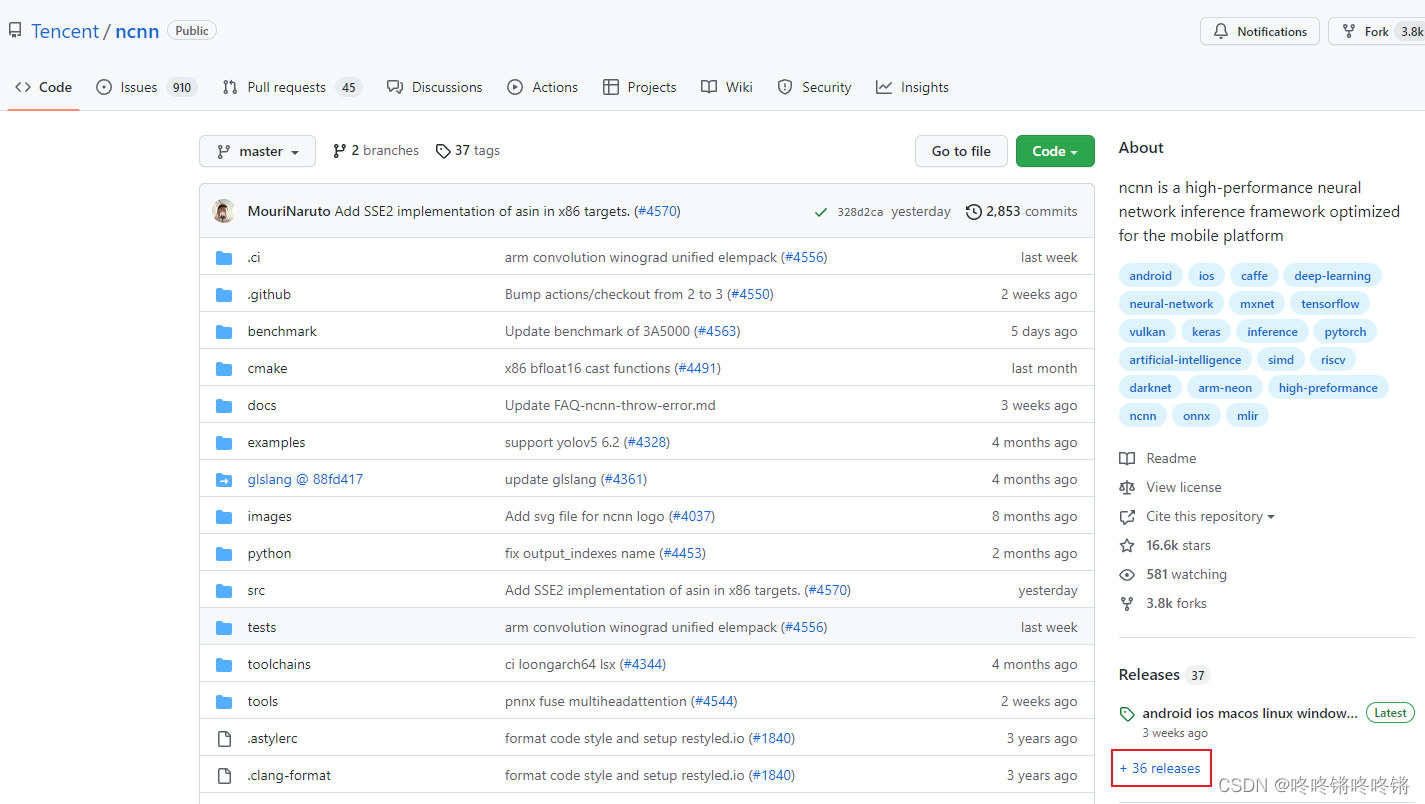Show the + 36 releases link
The image size is (1425, 804).
point(1160,768)
